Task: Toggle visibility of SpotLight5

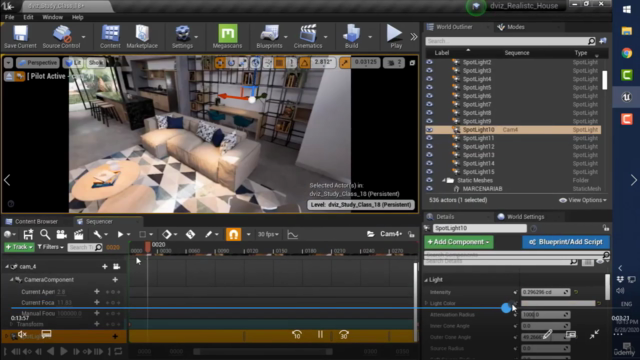Action: (x=429, y=87)
